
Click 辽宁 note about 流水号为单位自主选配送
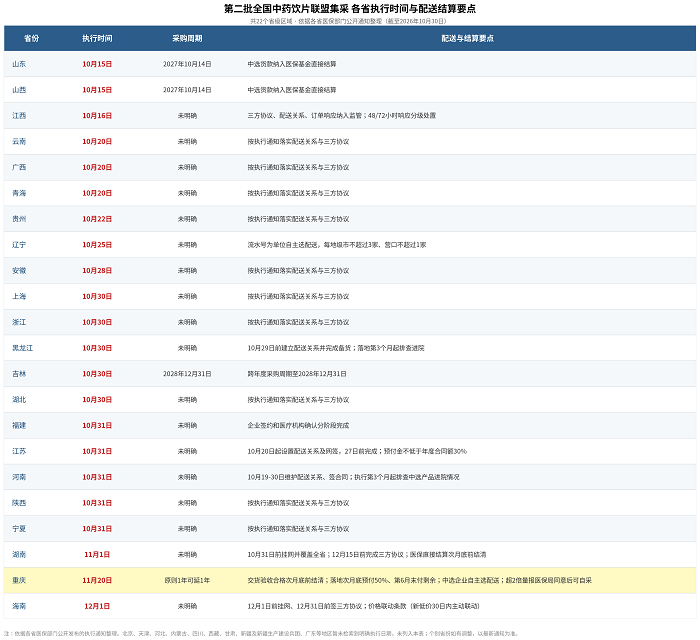pyautogui.click(x=337, y=245)
